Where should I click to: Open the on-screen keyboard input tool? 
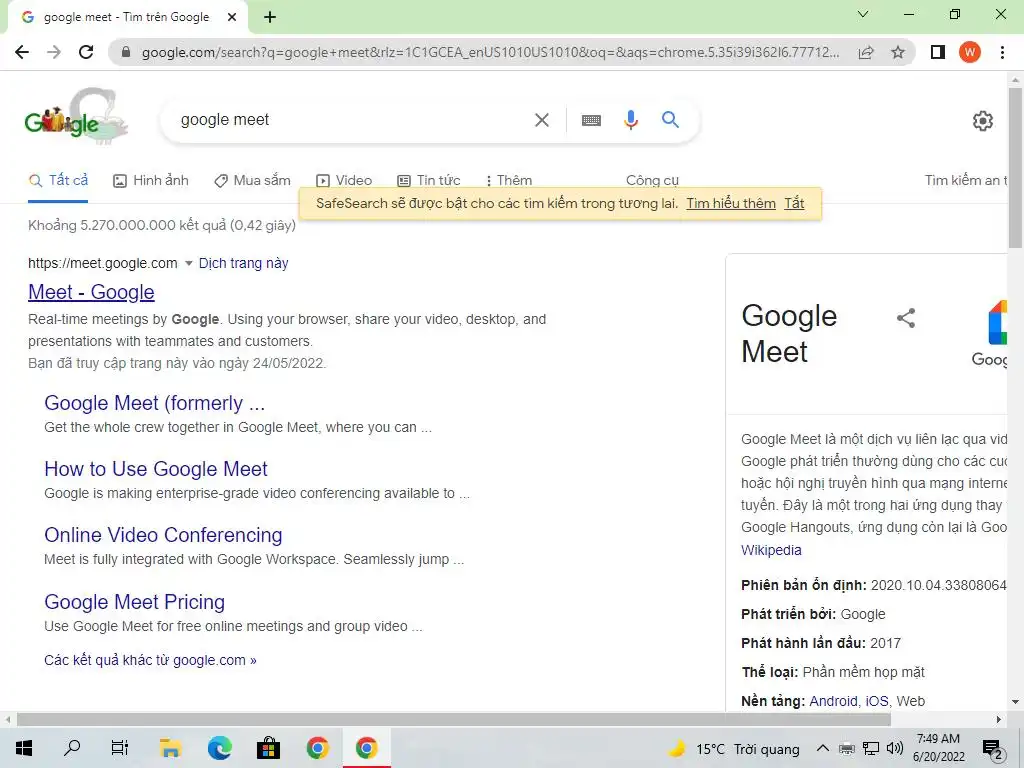591,120
